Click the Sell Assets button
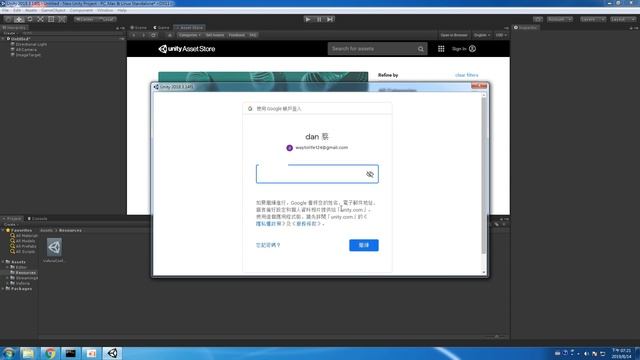This screenshot has width=640, height=360. click(x=215, y=35)
